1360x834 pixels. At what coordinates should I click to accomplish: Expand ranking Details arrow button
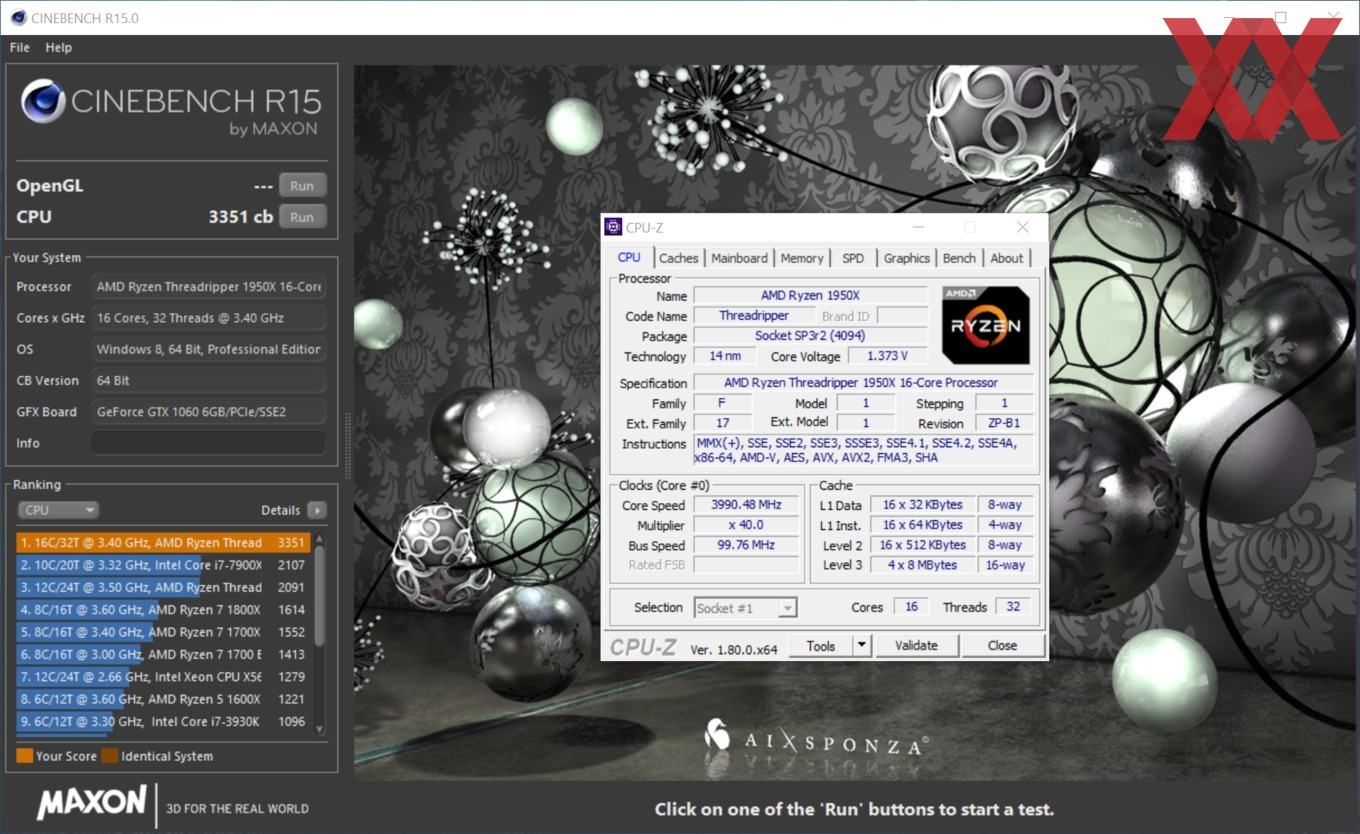316,510
